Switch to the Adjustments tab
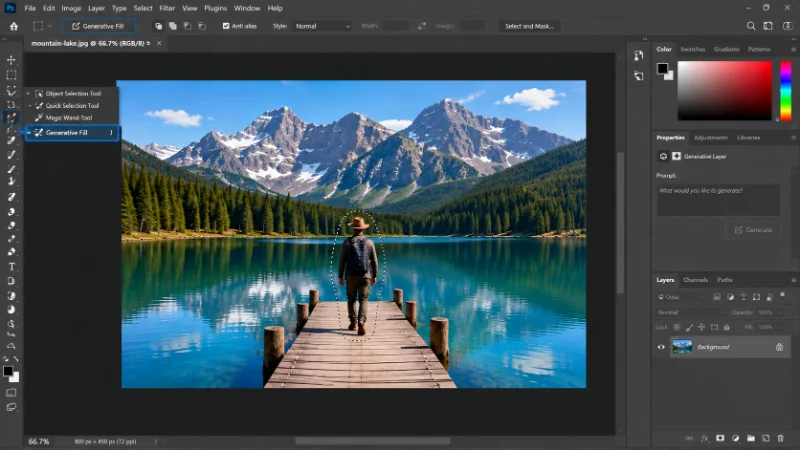This screenshot has height=450, width=800. [711, 138]
